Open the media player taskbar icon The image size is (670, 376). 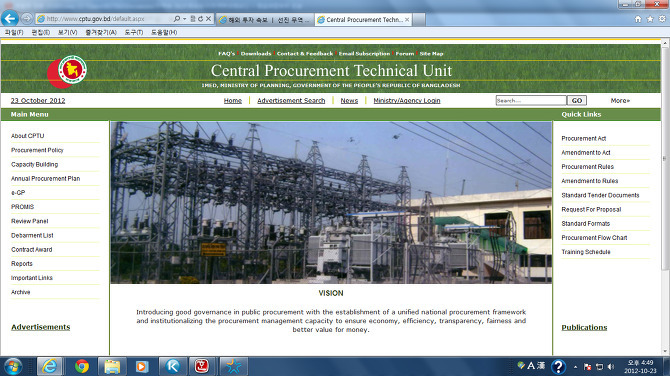(142, 367)
